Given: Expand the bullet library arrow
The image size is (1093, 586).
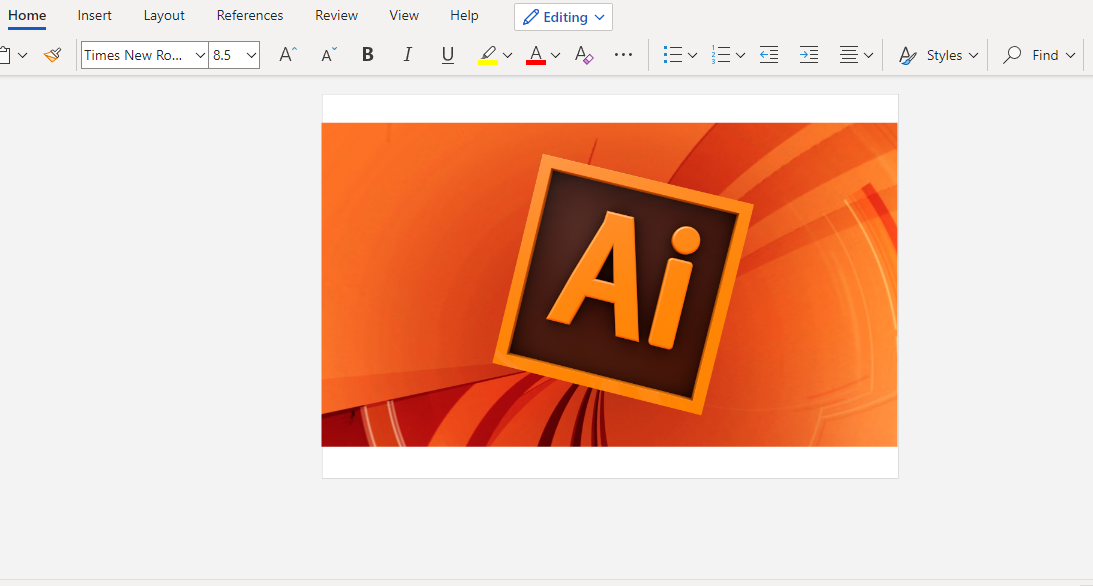Looking at the screenshot, I should click(x=692, y=55).
